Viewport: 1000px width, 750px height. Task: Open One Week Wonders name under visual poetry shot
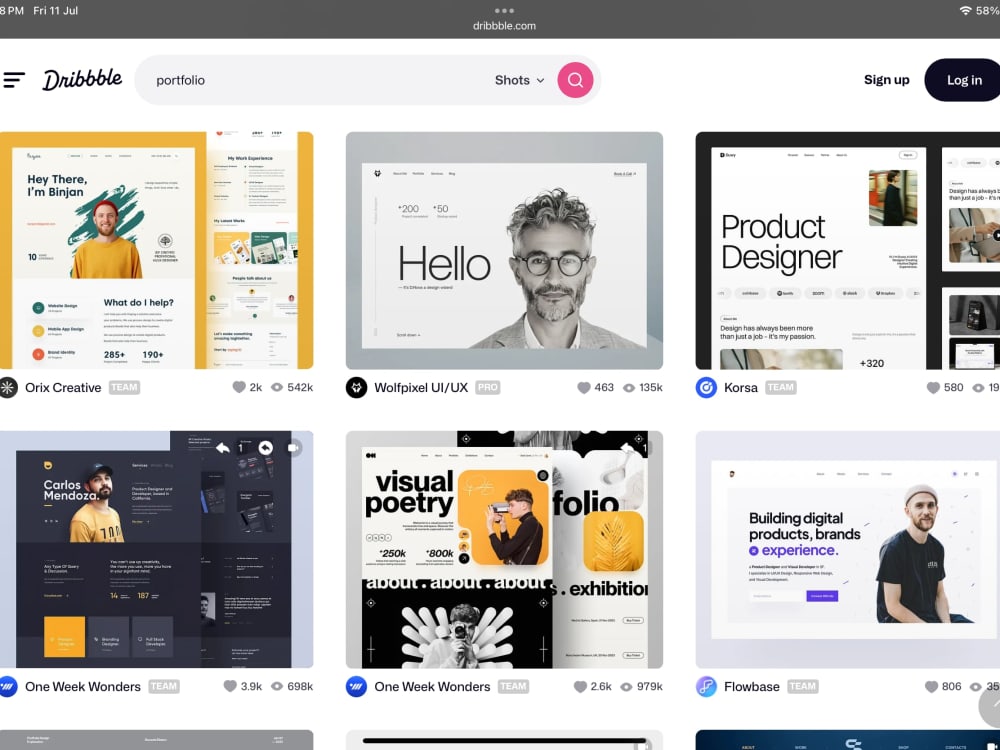coord(432,687)
